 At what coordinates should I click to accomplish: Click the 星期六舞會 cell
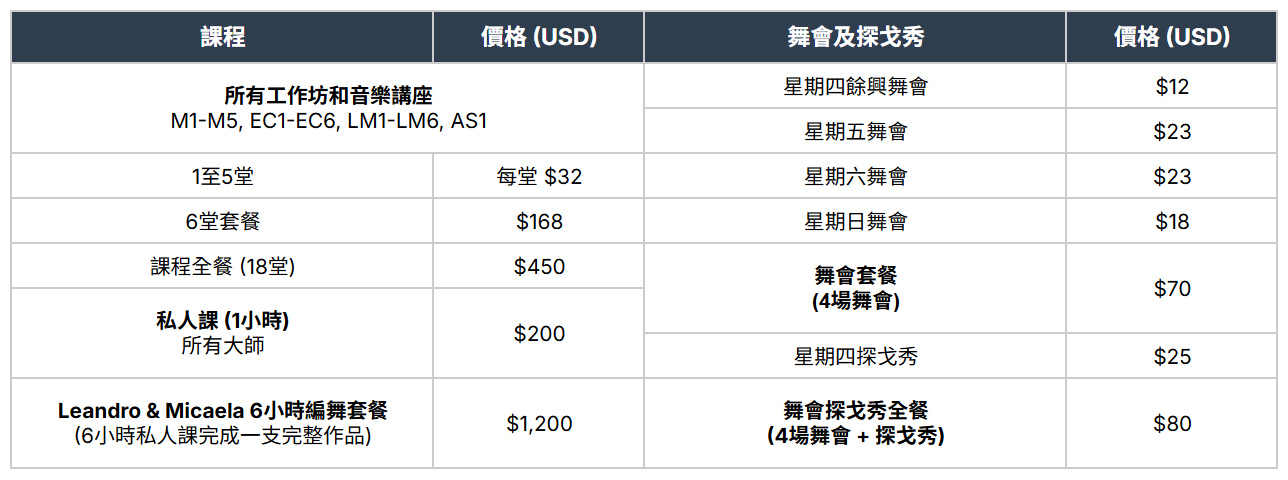pos(855,177)
